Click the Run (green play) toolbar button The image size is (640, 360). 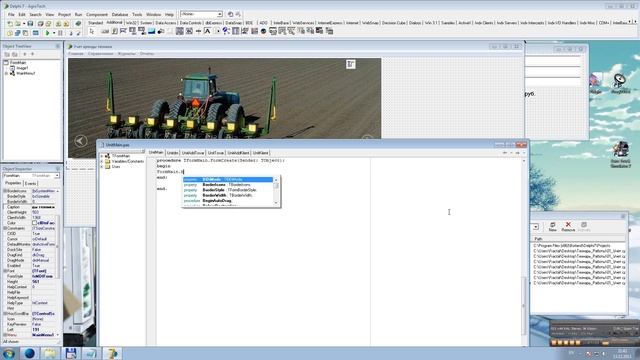(47, 33)
